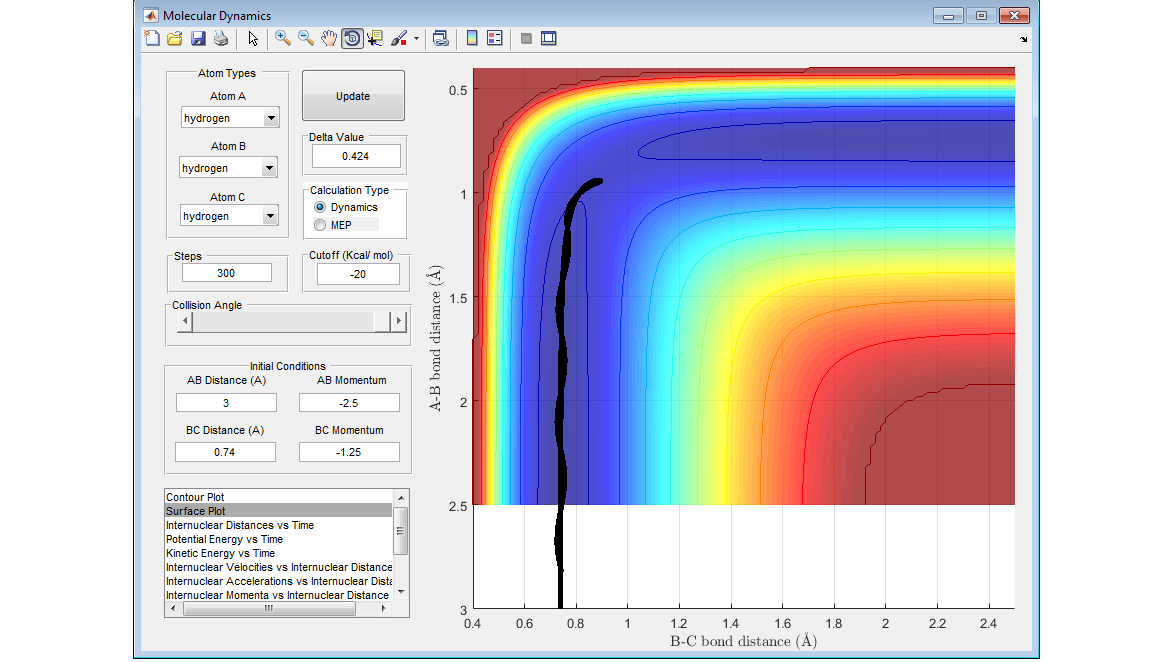Toggle the Rotate 3D tool
This screenshot has height=662, width=1152.
point(352,39)
